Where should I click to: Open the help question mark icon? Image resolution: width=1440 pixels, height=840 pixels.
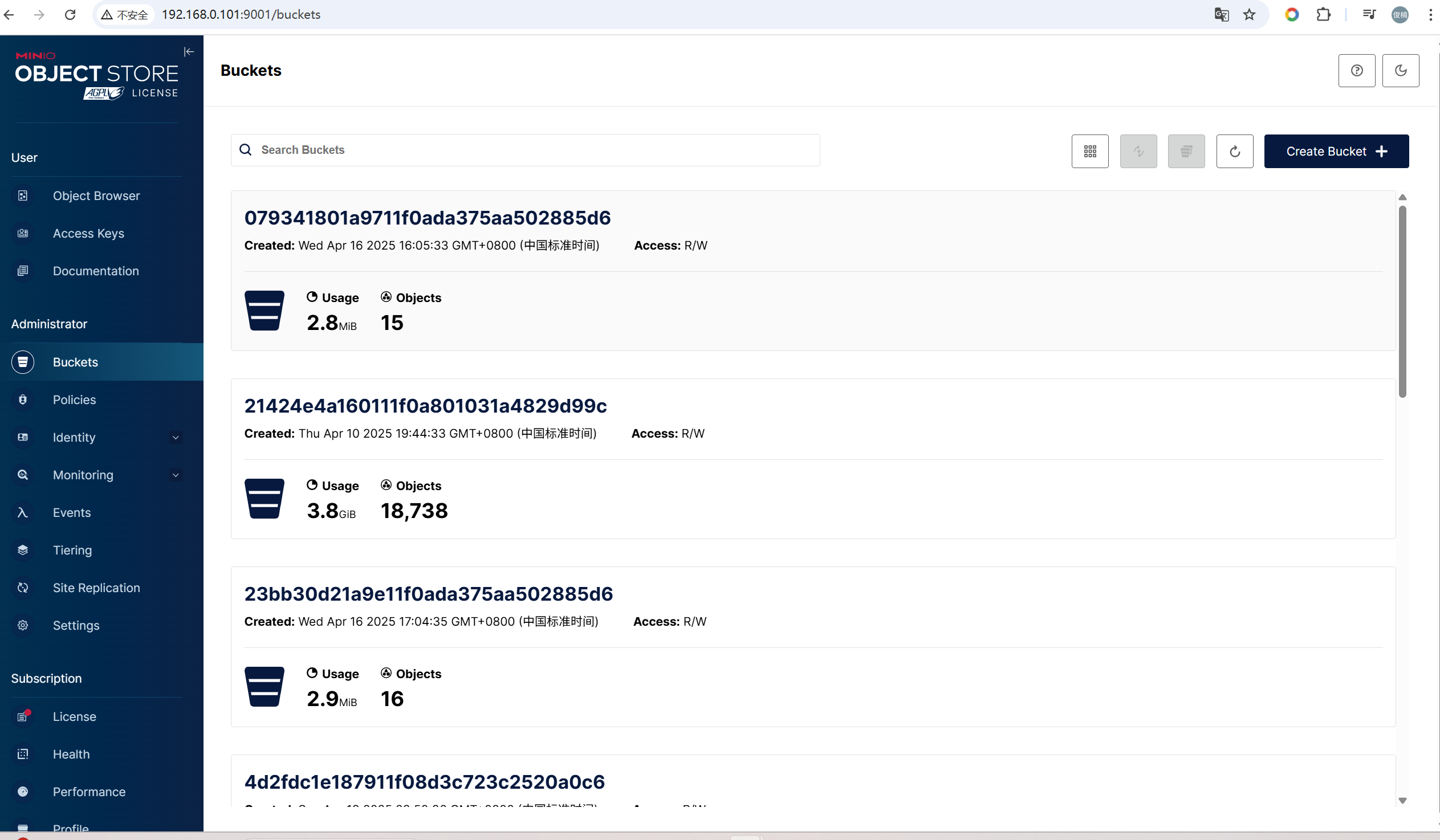1356,70
